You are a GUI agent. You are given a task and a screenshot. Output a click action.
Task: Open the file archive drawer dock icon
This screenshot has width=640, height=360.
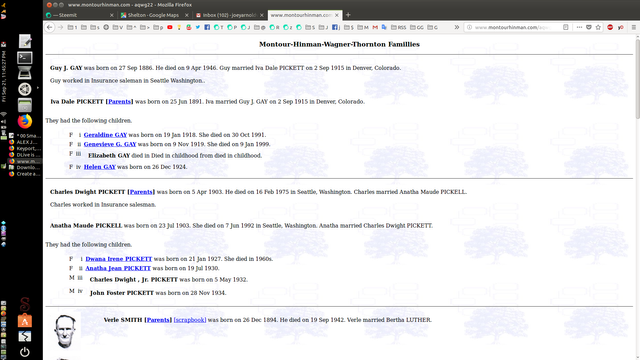pyautogui.click(x=25, y=105)
